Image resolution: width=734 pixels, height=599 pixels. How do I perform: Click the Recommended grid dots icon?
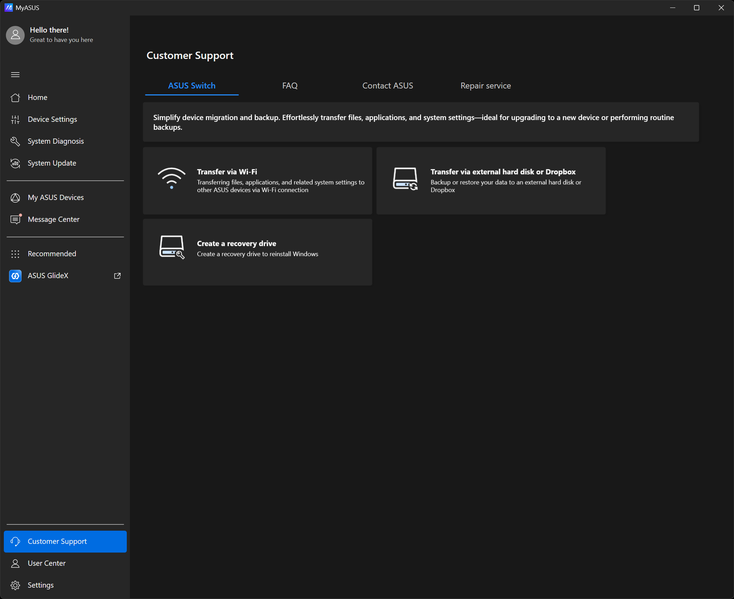[15, 254]
